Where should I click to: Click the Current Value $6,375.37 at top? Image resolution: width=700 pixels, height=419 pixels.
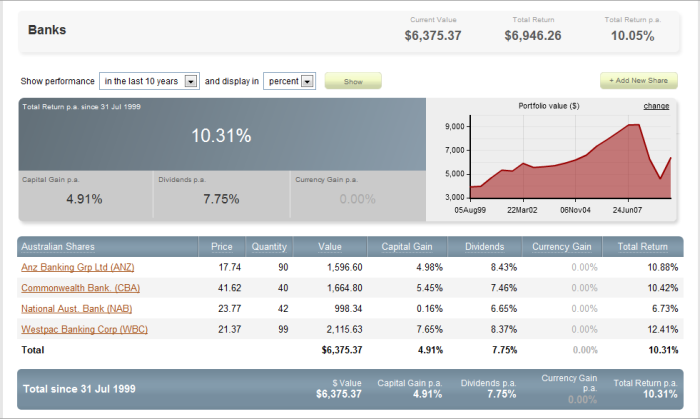point(433,36)
